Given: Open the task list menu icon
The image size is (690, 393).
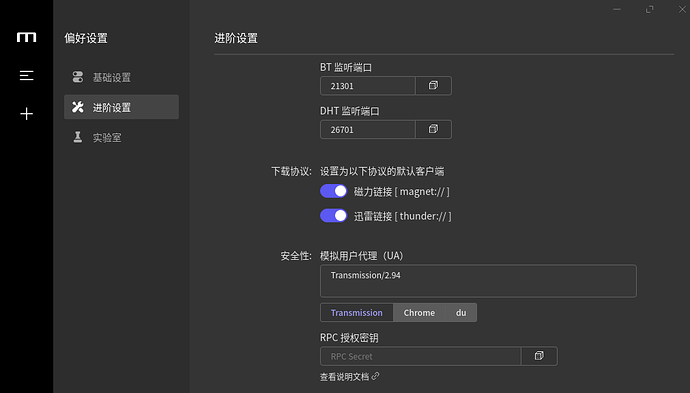Looking at the screenshot, I should click(x=26, y=76).
